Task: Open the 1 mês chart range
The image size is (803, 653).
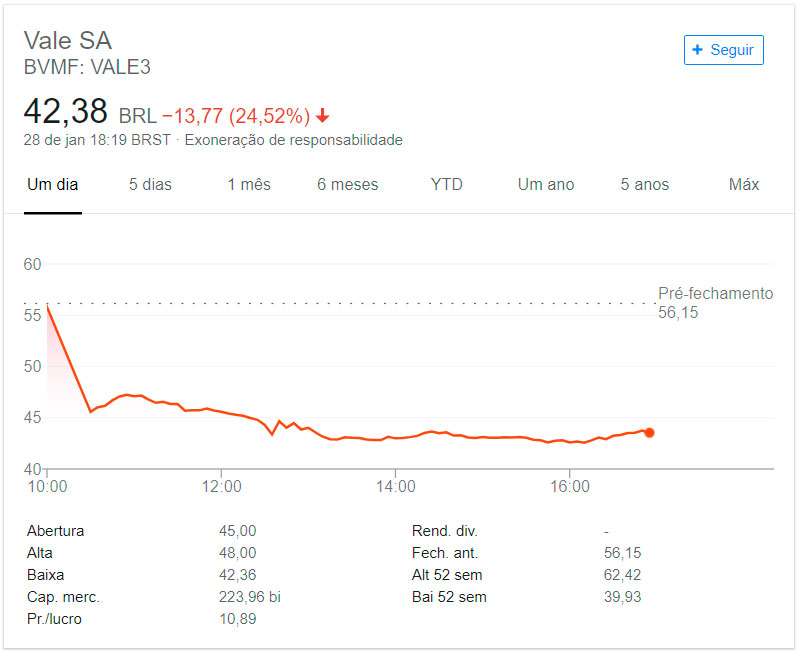Action: click(x=249, y=184)
